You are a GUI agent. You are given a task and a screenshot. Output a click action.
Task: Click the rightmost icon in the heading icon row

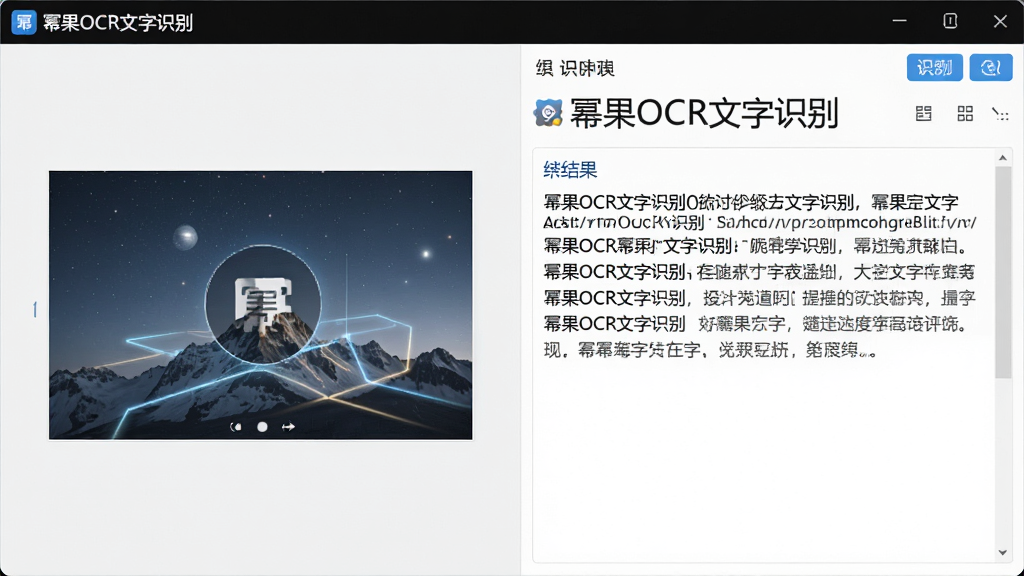click(x=1000, y=114)
